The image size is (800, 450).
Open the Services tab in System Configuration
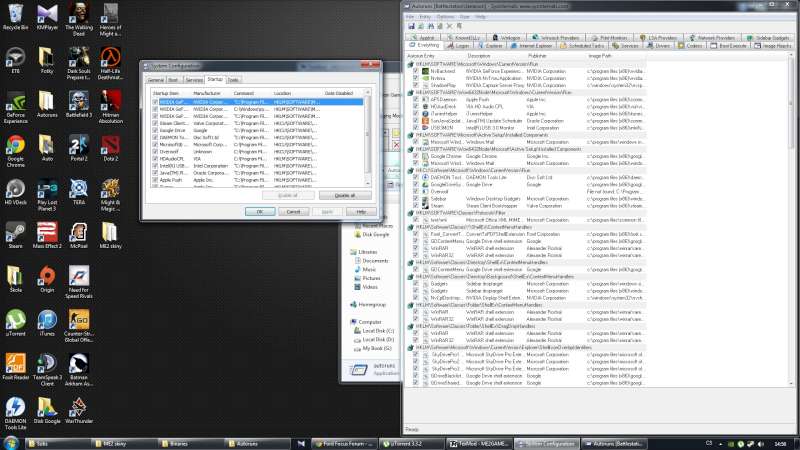[x=193, y=79]
